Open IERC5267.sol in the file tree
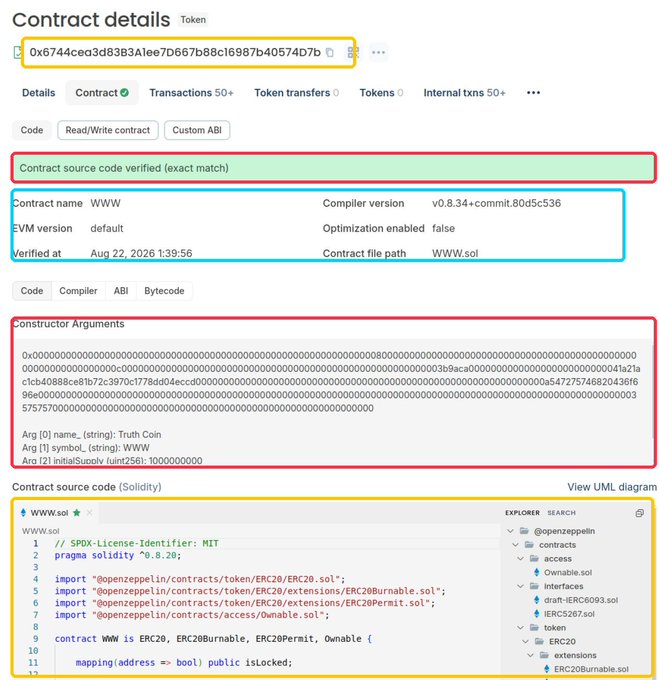The height and width of the screenshot is (680, 659). click(x=569, y=614)
